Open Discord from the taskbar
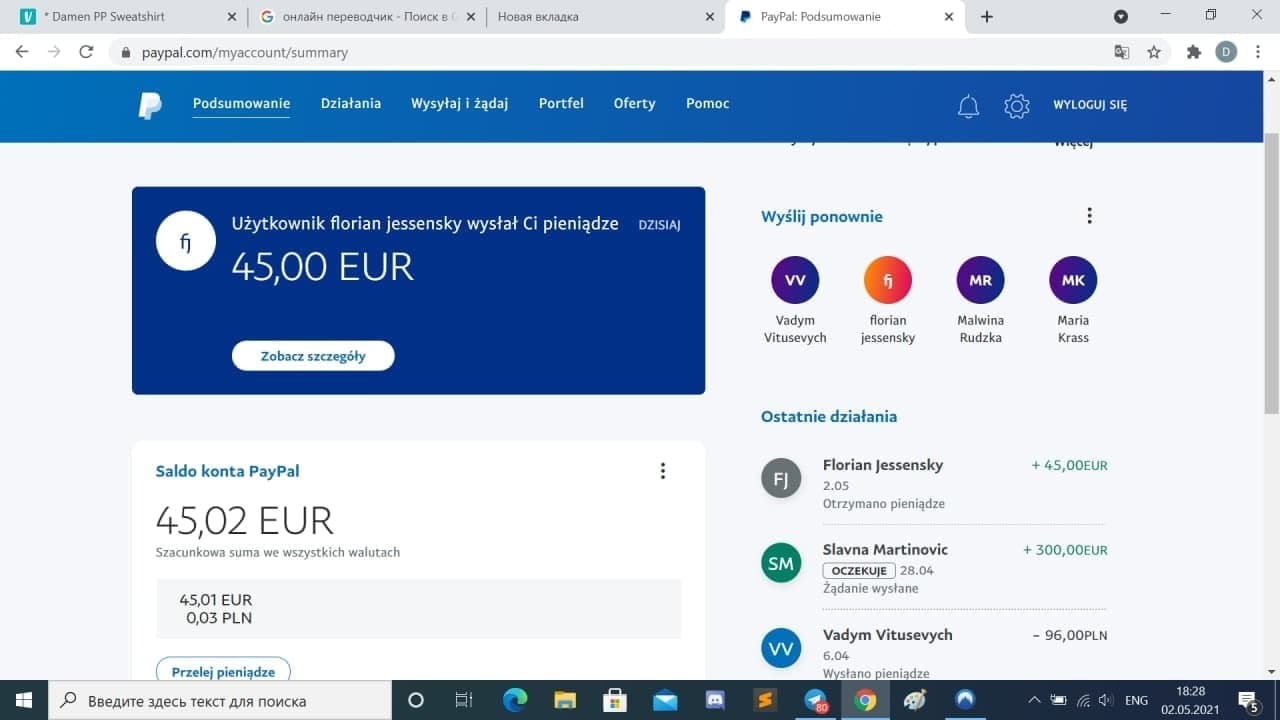1280x720 pixels. 715,700
